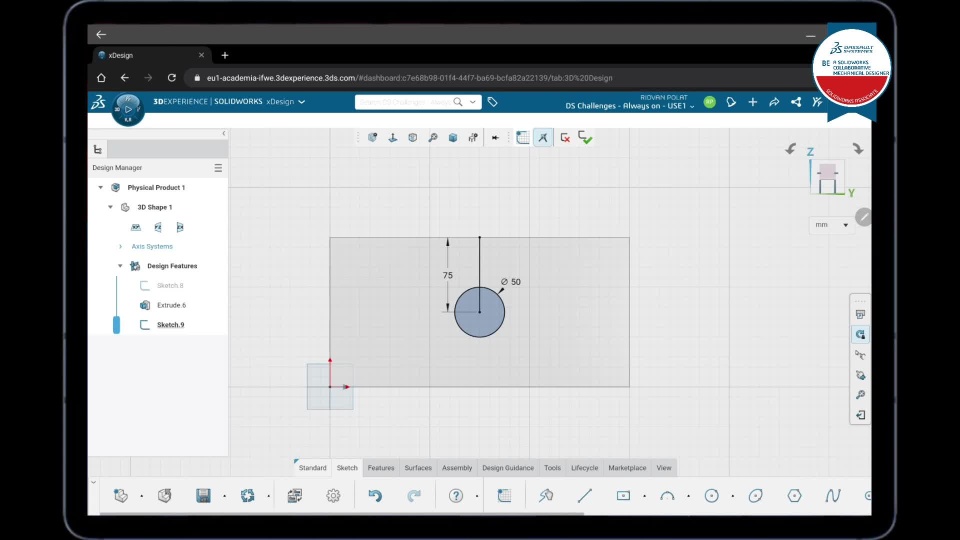Click the update refresh icon in bottom toolbar
Viewport: 960px width, 540px height.
click(x=247, y=495)
